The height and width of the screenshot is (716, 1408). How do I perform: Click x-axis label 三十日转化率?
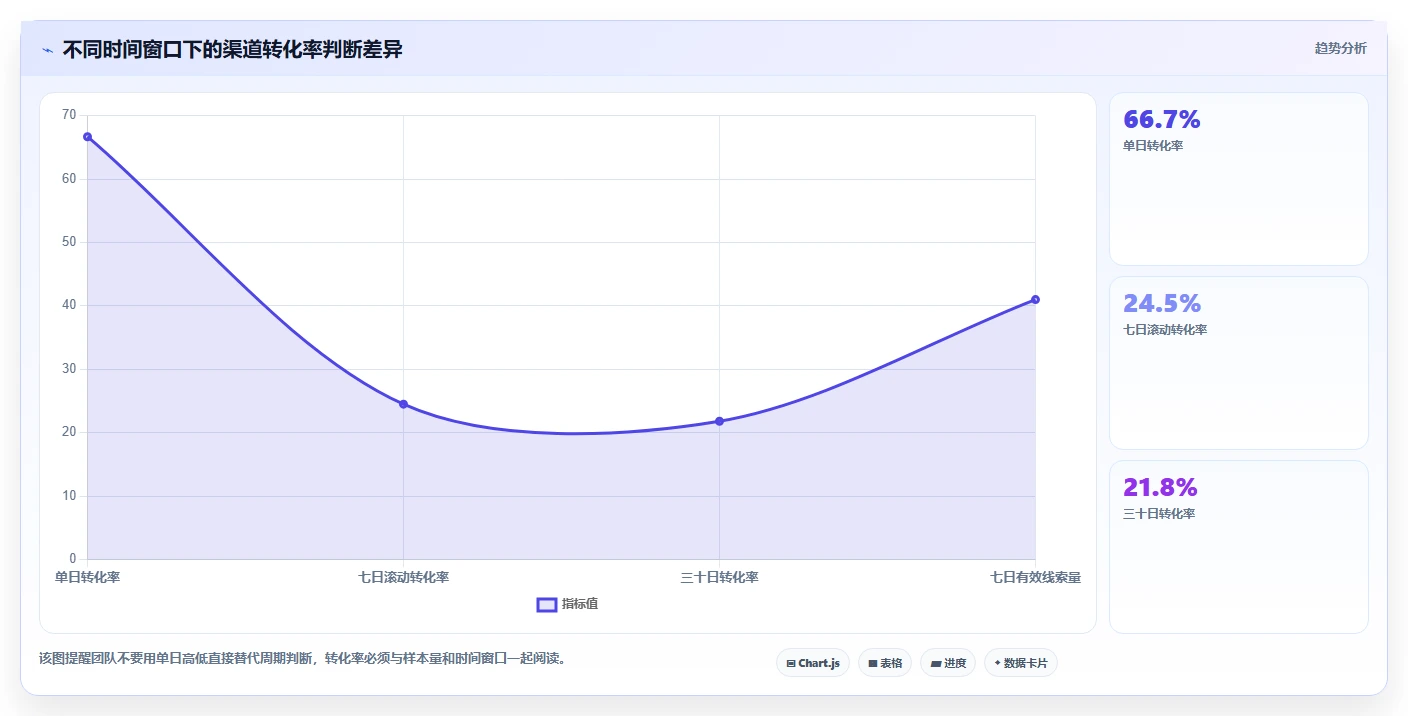coord(719,578)
